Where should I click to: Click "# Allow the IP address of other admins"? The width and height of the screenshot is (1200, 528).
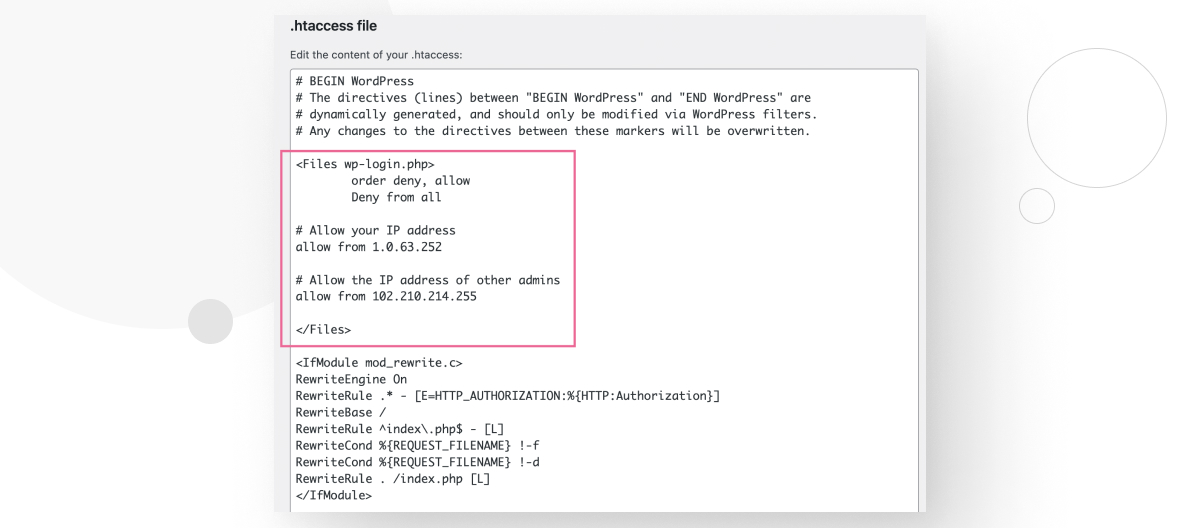click(428, 280)
